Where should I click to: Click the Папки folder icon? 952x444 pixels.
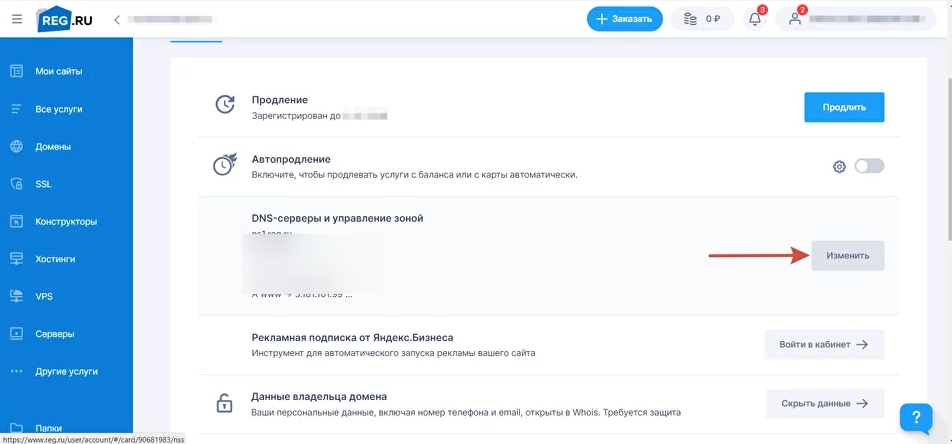pyautogui.click(x=16, y=428)
